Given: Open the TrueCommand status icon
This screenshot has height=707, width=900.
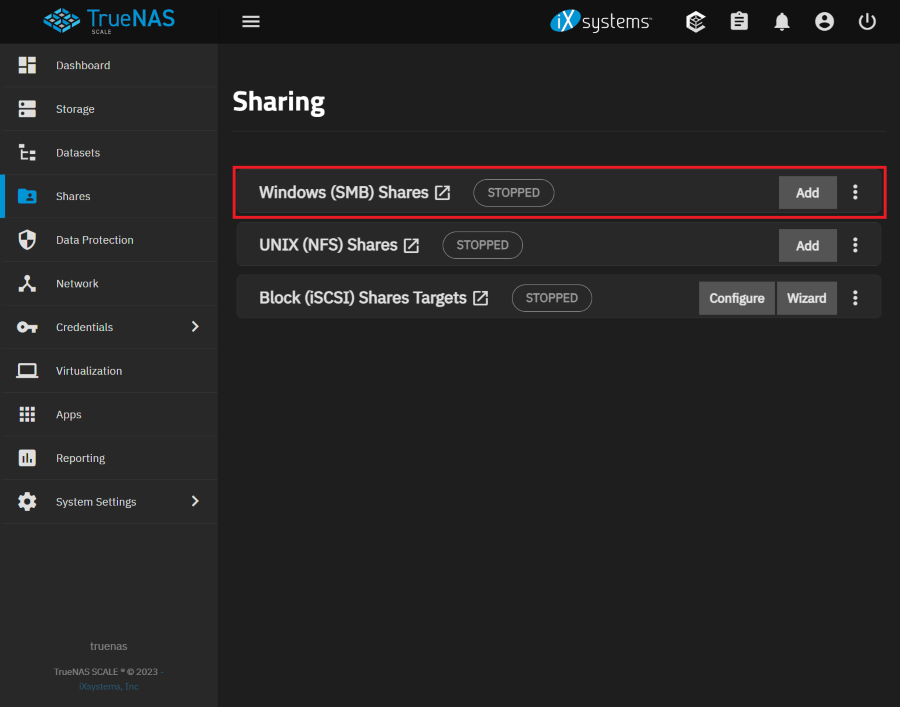Looking at the screenshot, I should coord(696,21).
